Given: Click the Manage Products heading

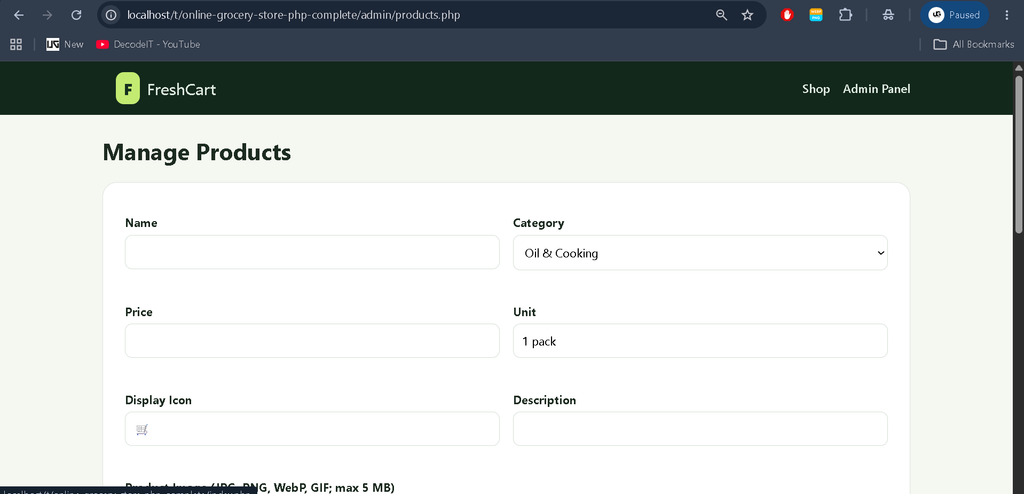Looking at the screenshot, I should coord(197,152).
